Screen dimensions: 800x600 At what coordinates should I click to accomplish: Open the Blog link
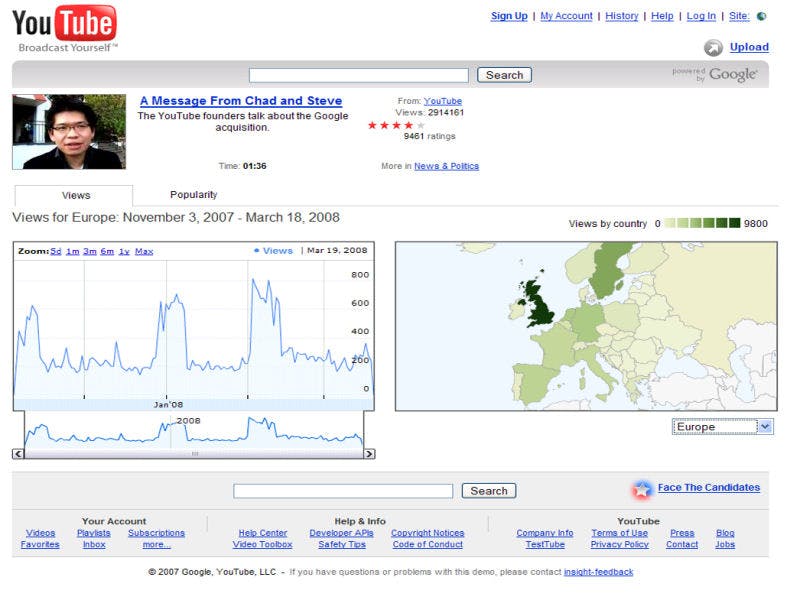coord(725,533)
